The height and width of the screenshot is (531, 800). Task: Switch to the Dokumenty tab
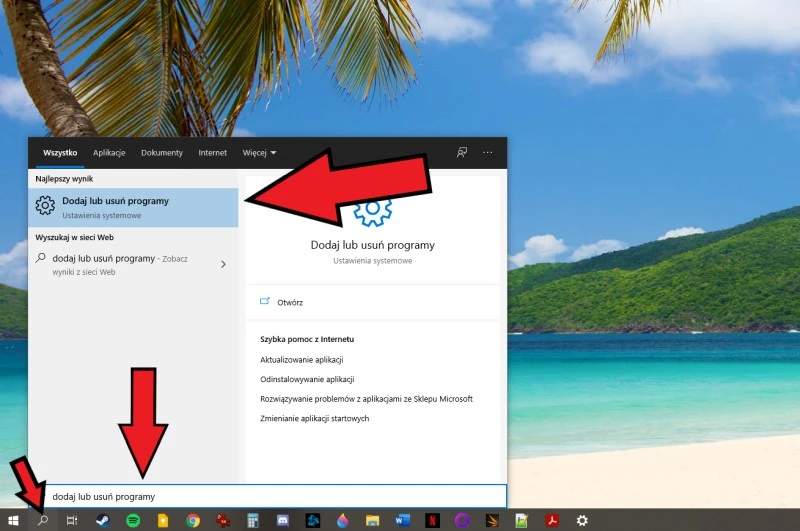[x=162, y=153]
